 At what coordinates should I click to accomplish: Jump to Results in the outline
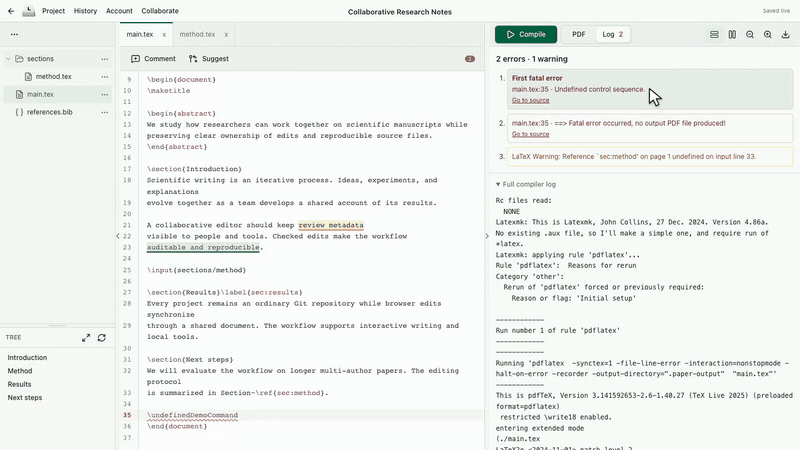coord(19,384)
